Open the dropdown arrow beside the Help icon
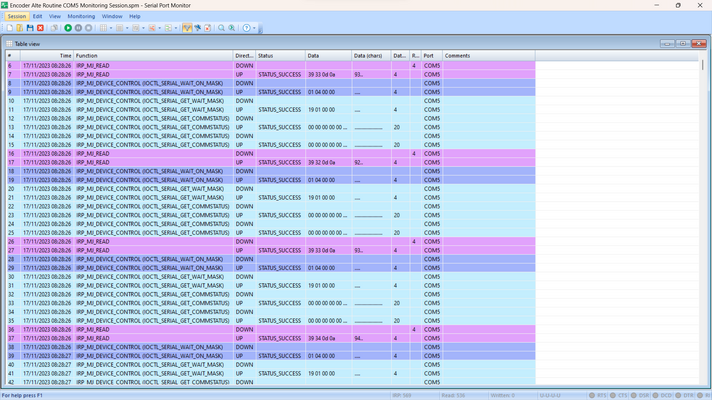 [x=254, y=28]
